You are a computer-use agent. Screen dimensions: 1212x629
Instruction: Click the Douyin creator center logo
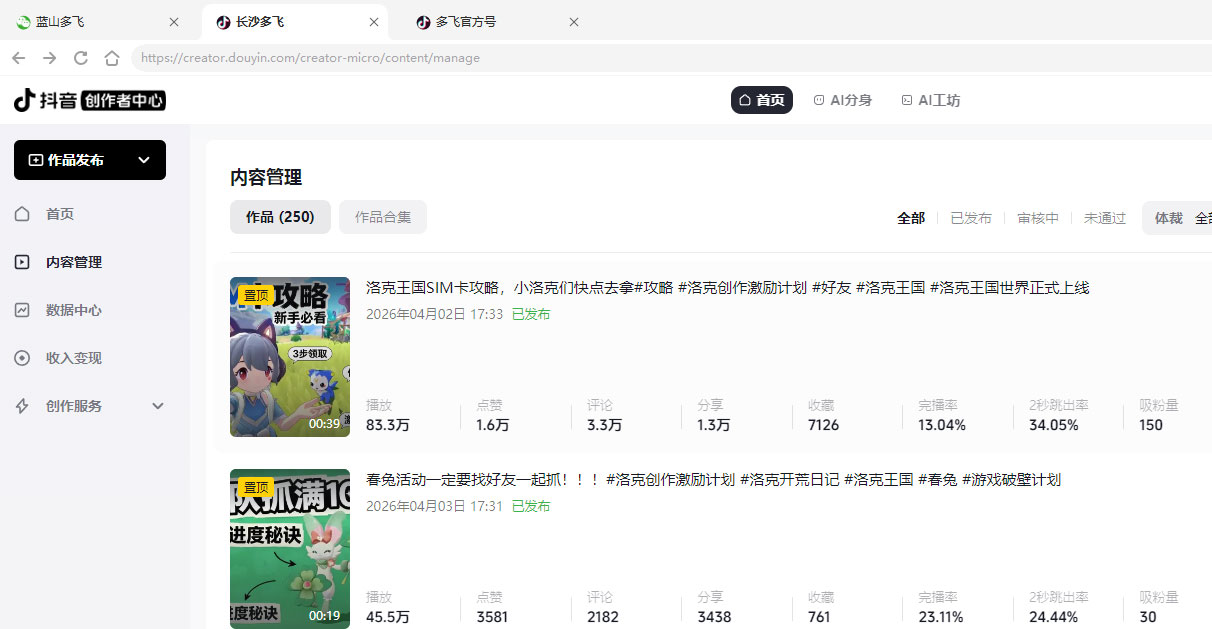pyautogui.click(x=90, y=100)
